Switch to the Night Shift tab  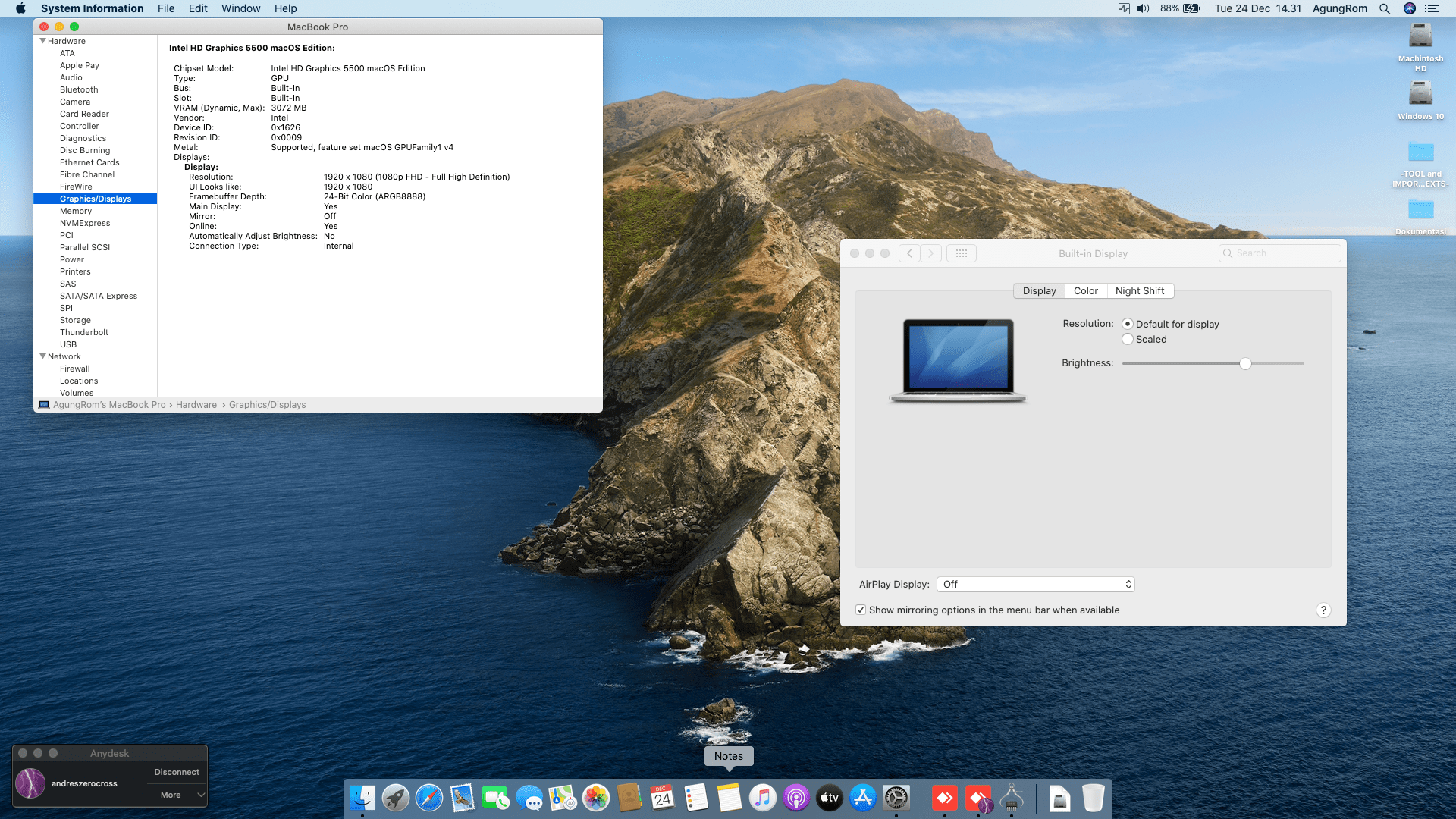tap(1140, 290)
